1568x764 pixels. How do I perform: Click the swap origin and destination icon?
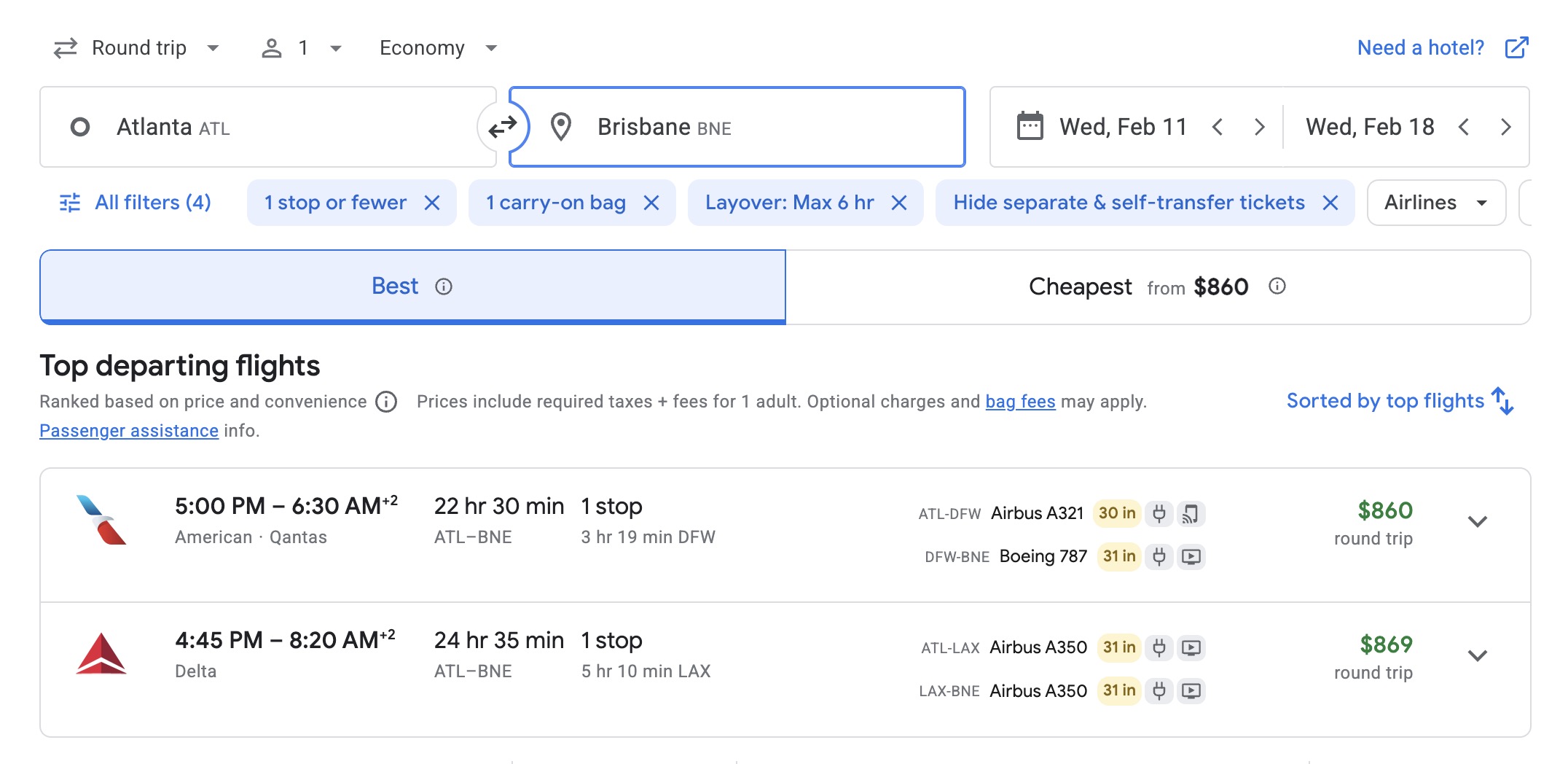pos(503,126)
